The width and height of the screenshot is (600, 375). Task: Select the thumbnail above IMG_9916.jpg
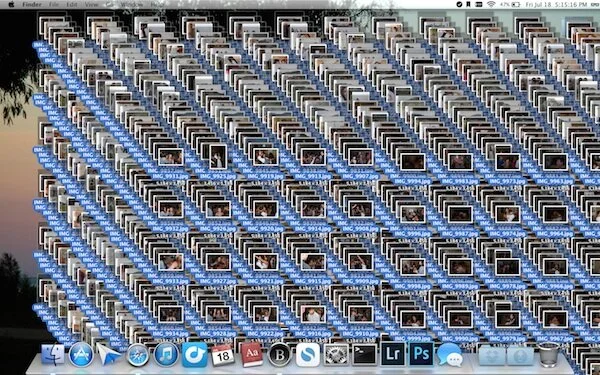click(313, 314)
